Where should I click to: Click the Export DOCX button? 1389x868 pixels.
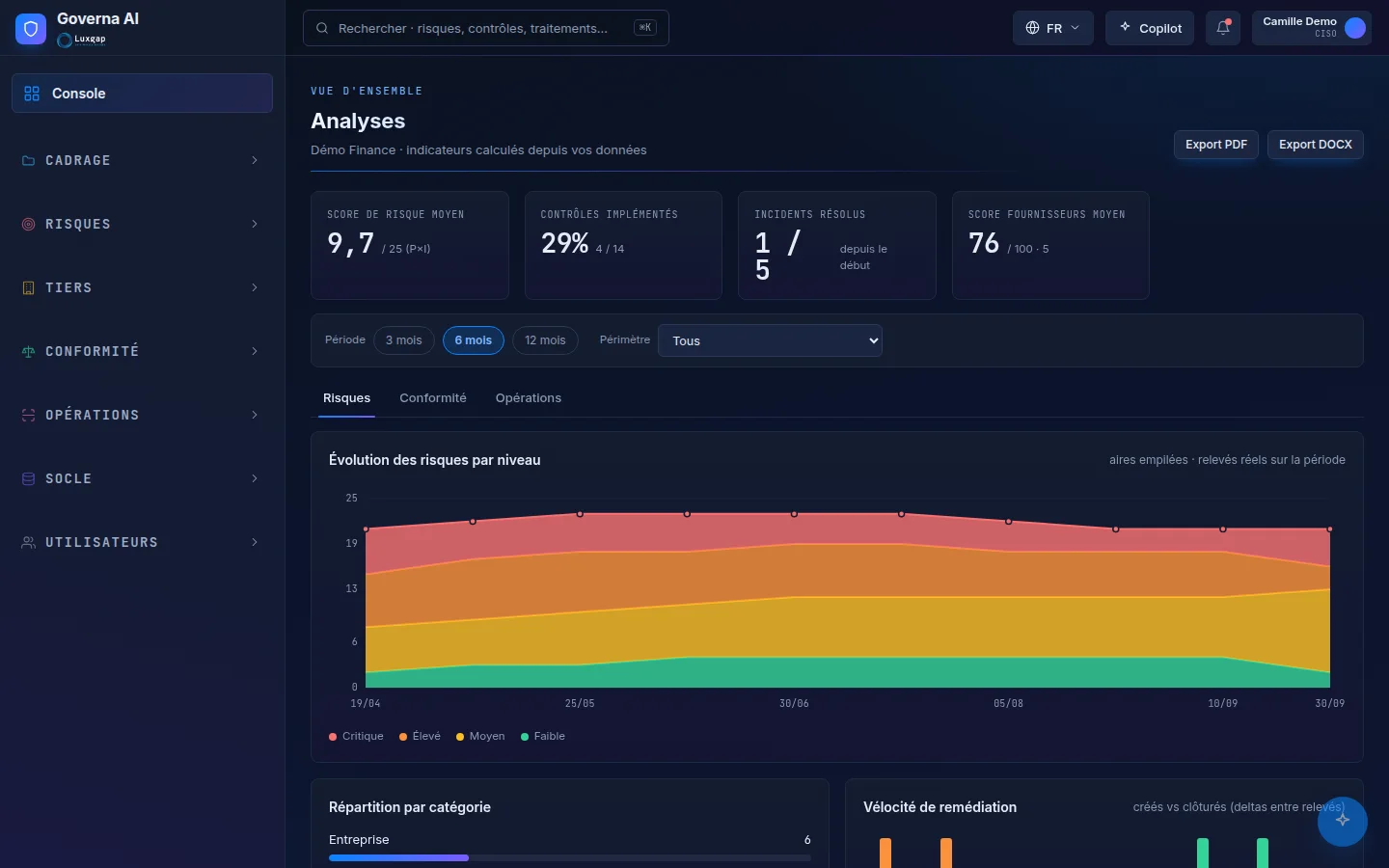(x=1316, y=145)
